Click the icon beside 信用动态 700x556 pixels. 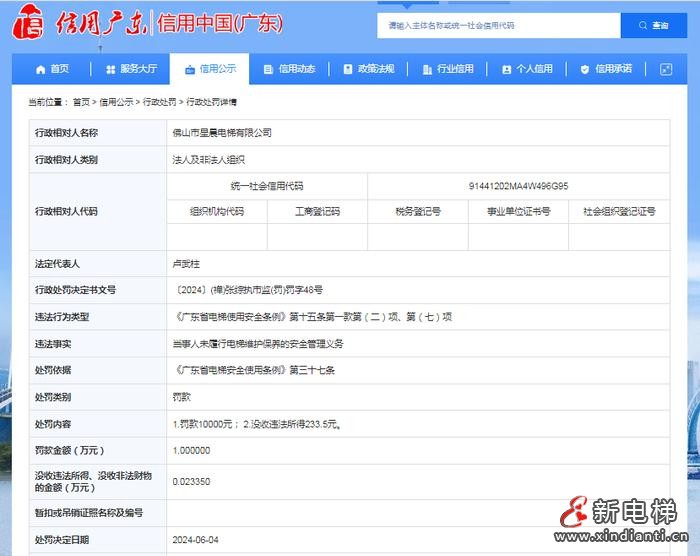point(268,69)
